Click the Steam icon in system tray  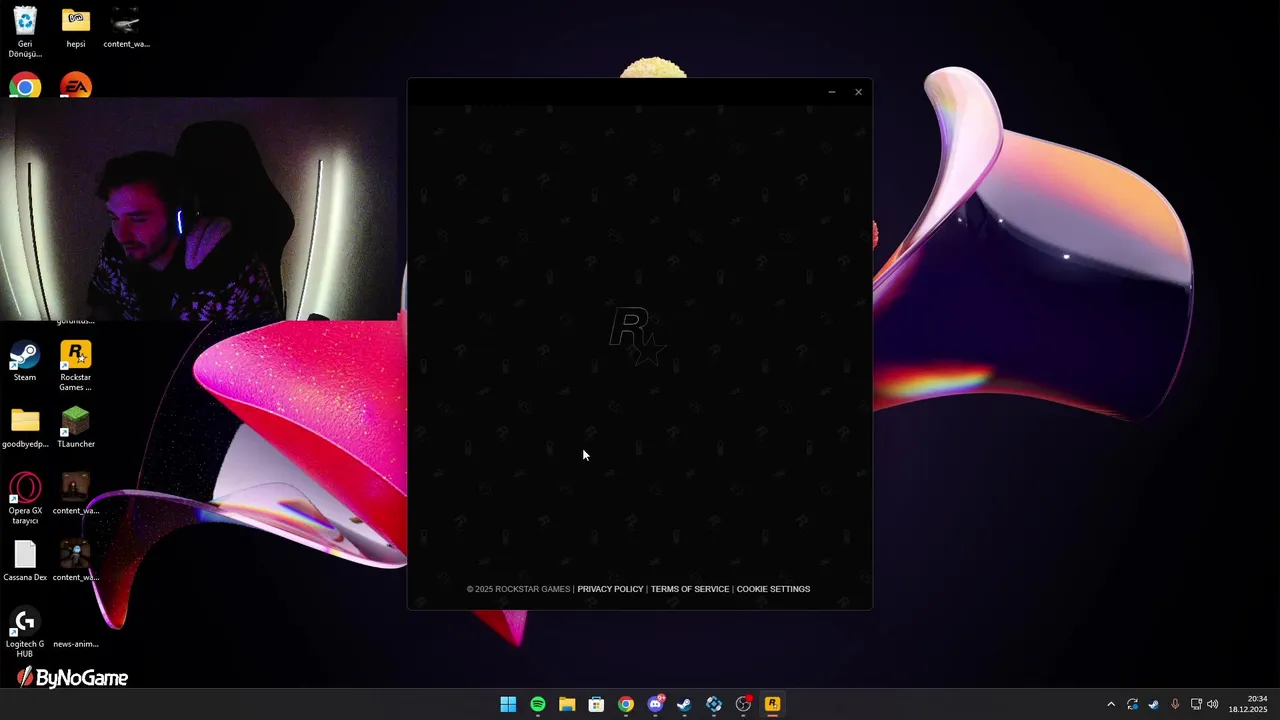(x=1153, y=704)
